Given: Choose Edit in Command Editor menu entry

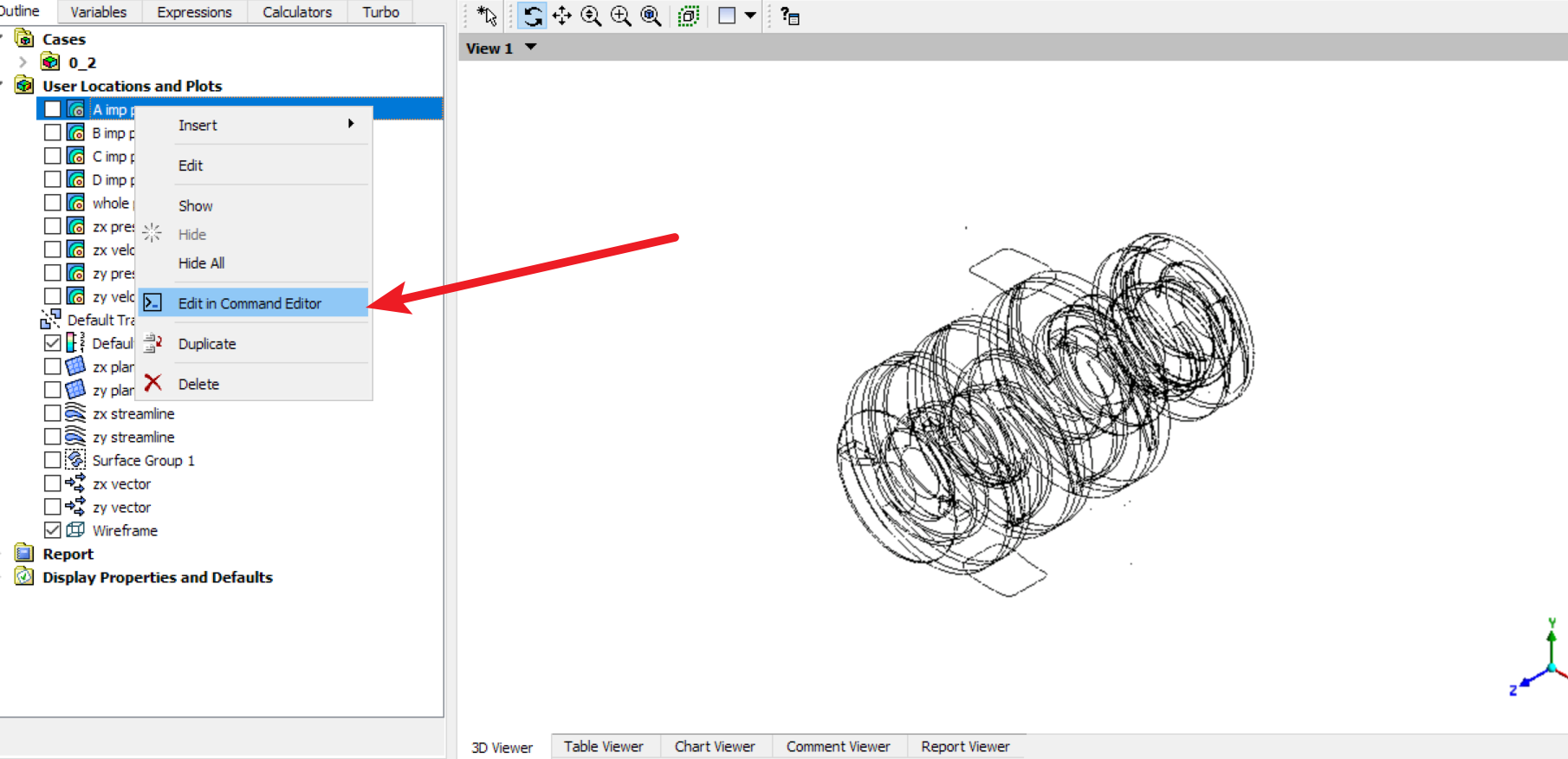Looking at the screenshot, I should pos(254,303).
